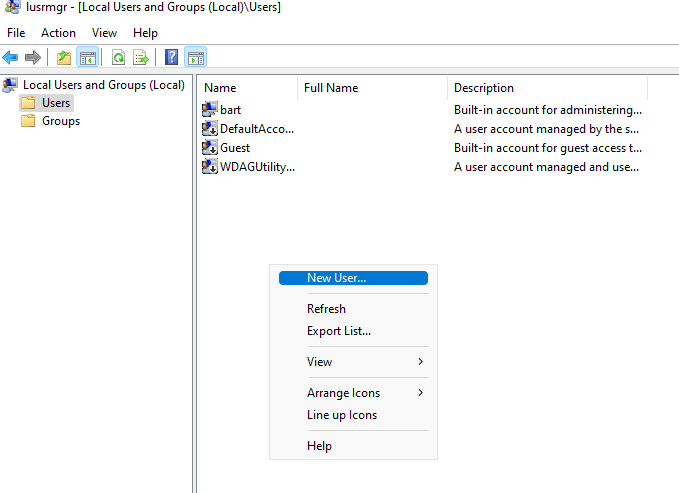The height and width of the screenshot is (493, 679).
Task: Click the blue Help question mark icon
Action: coord(171,57)
